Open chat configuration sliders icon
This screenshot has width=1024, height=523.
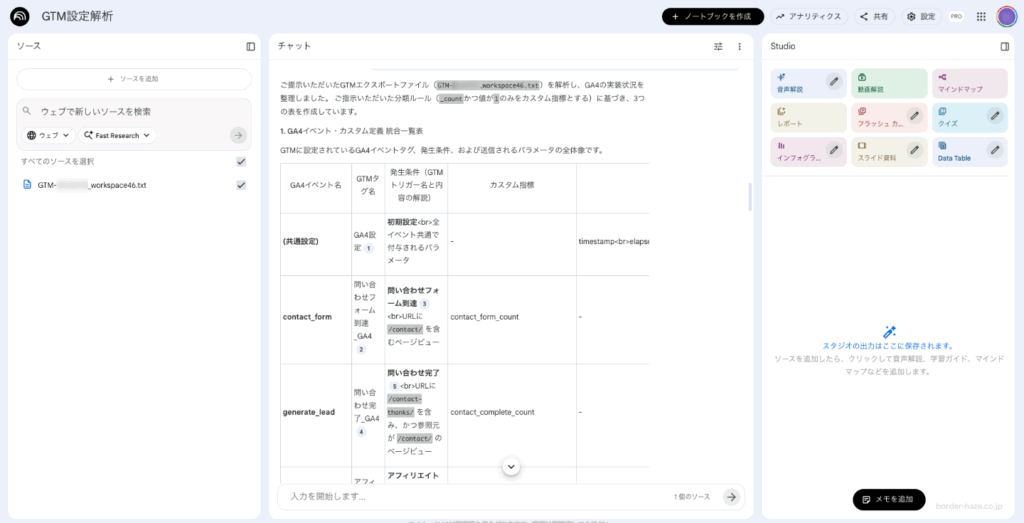718,46
